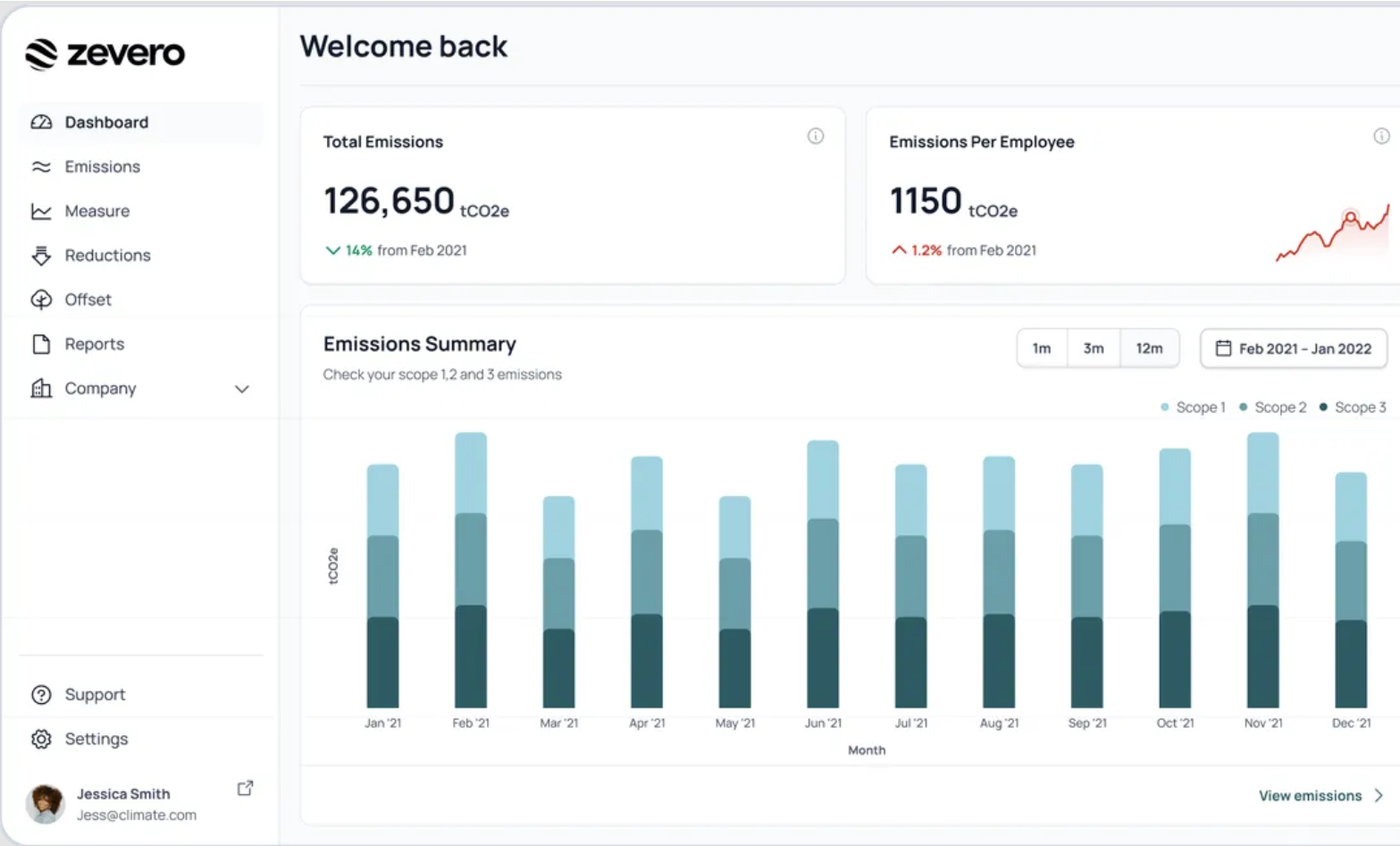1400x846 pixels.
Task: Open the Emissions section via its wave icon
Action: pos(41,166)
